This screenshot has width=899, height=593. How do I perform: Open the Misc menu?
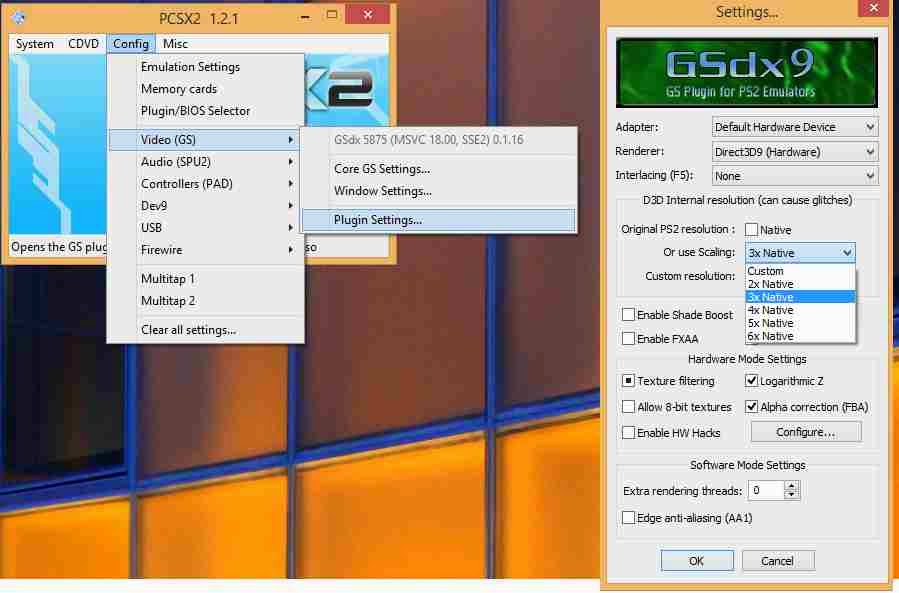point(175,43)
